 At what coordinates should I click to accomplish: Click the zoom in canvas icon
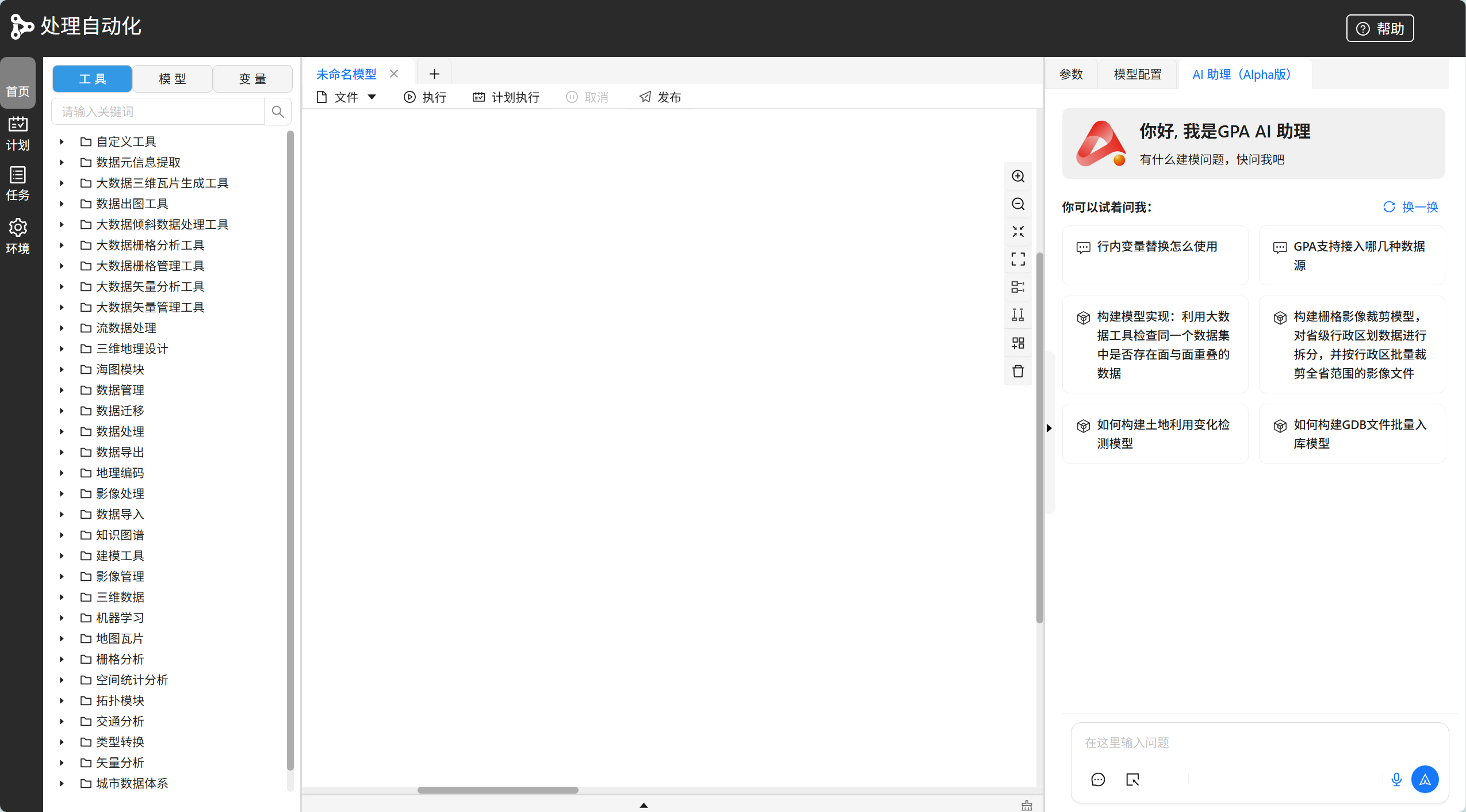[x=1018, y=177]
